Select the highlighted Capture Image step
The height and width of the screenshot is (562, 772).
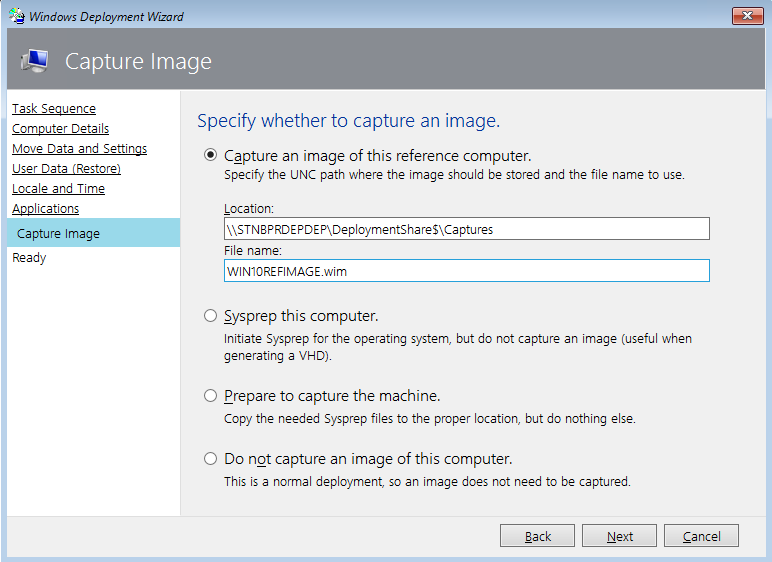(58, 234)
